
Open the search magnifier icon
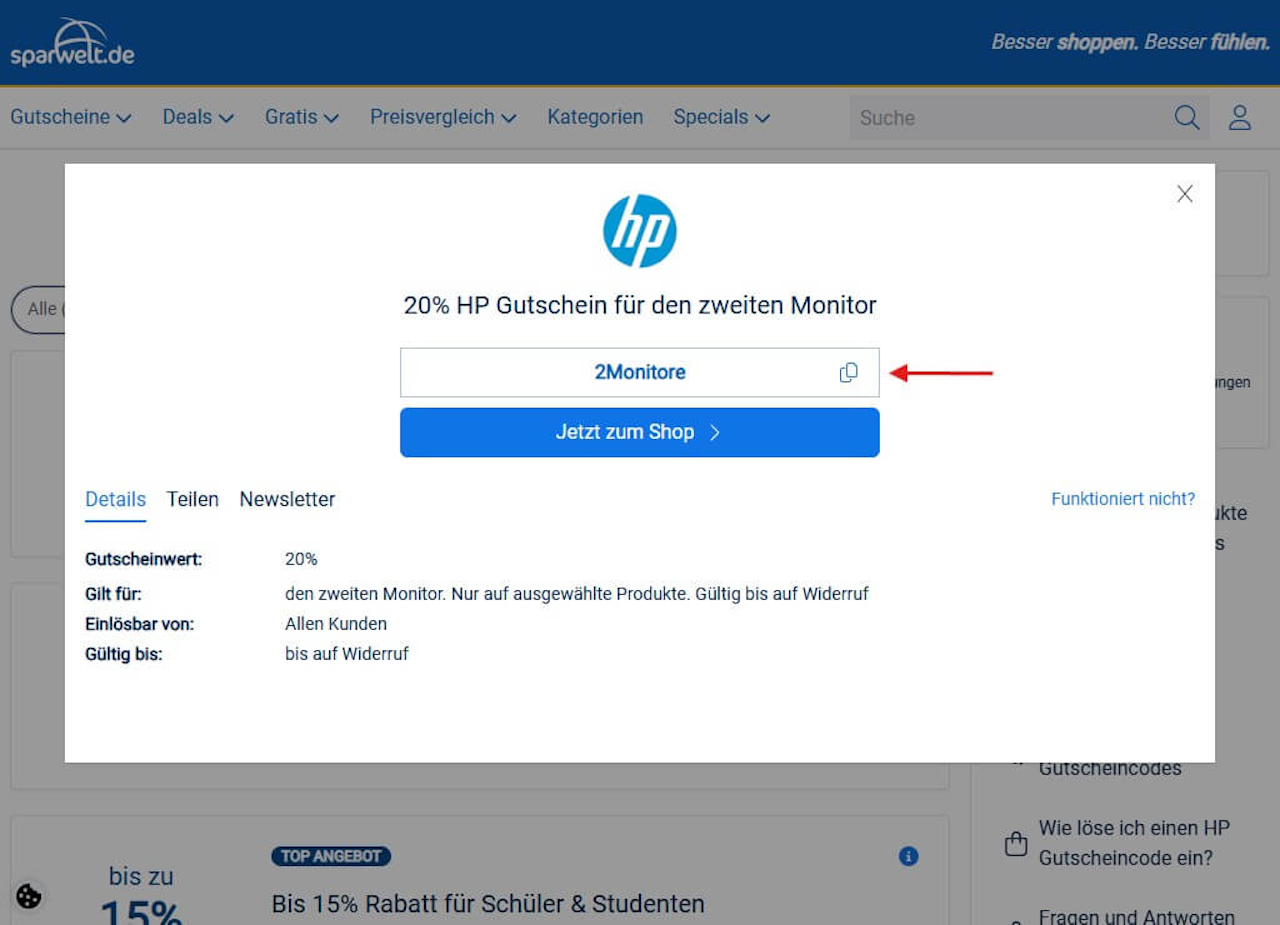tap(1187, 117)
